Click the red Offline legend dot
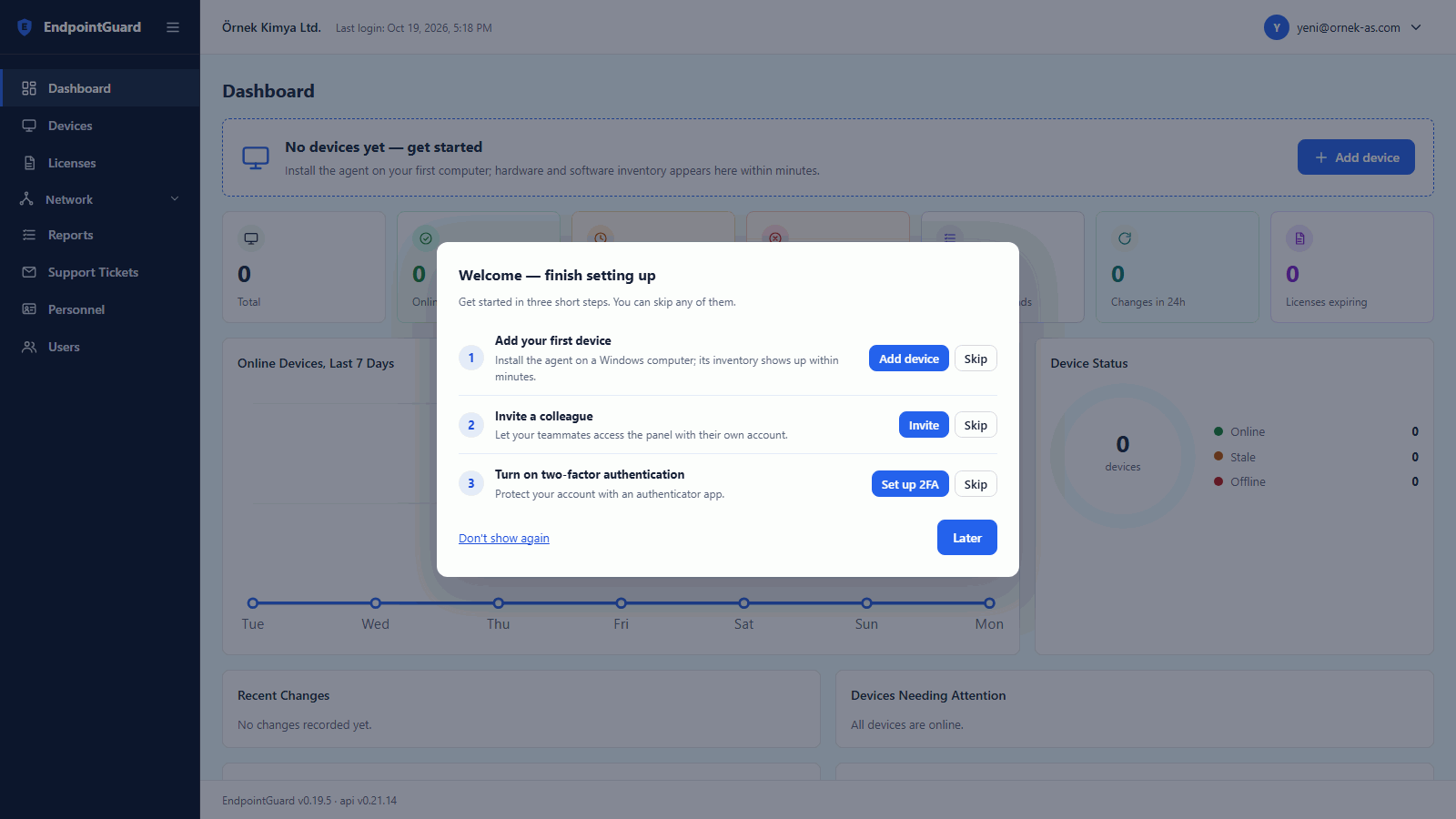1456x819 pixels. 1218,481
